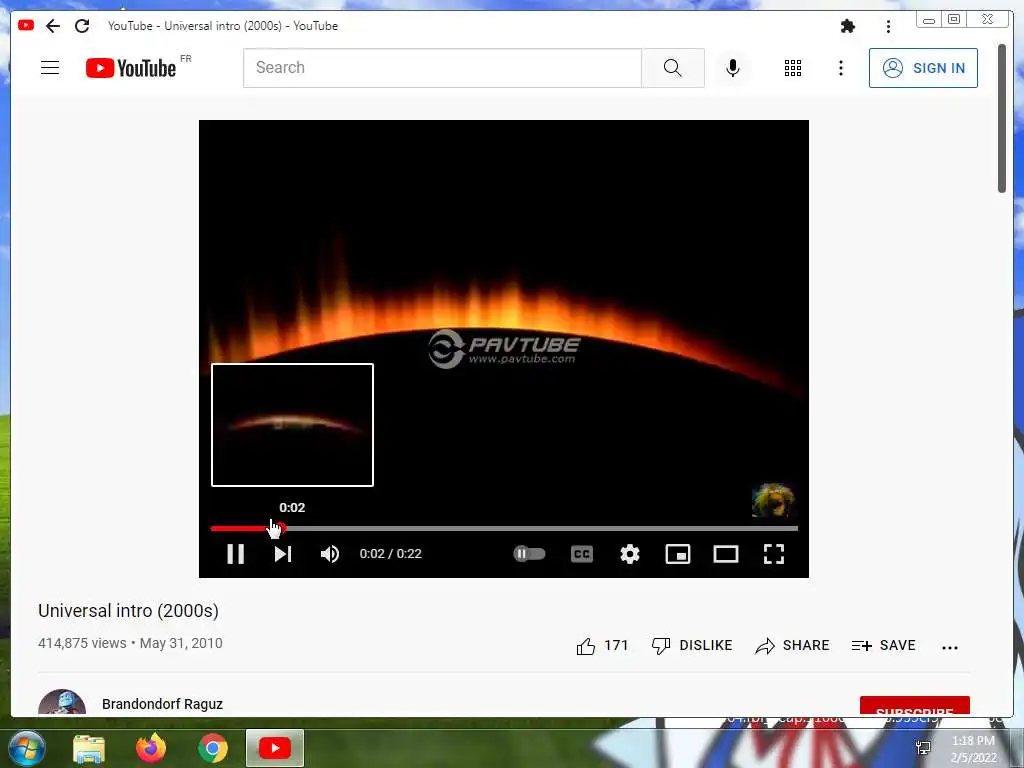Skip to next video
Viewport: 1024px width, 768px height.
283,554
